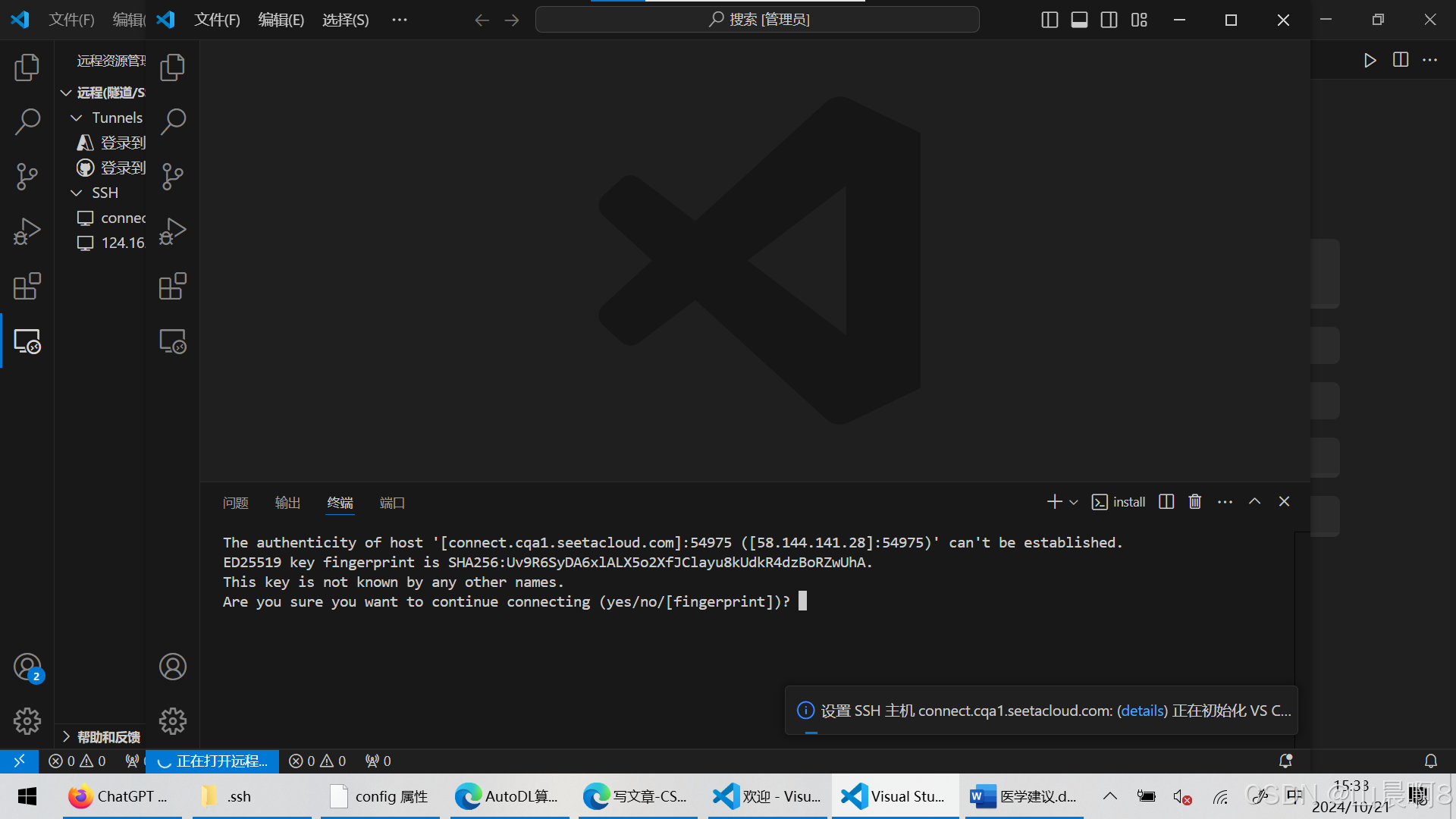Open customize layout button
Image resolution: width=1456 pixels, height=819 pixels.
(x=1139, y=20)
